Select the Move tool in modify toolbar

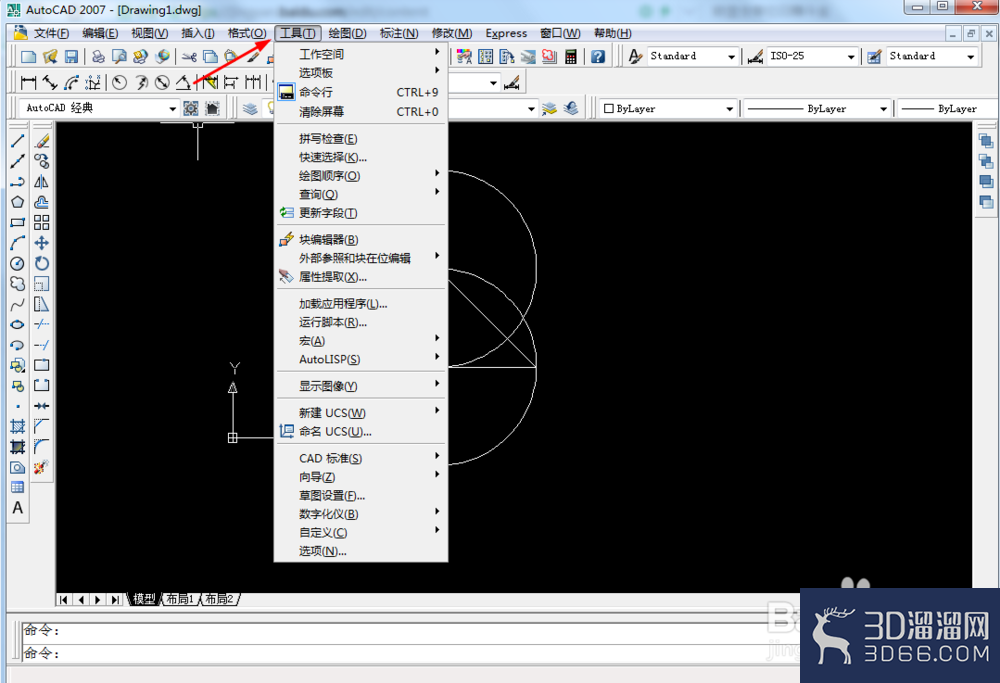click(41, 243)
